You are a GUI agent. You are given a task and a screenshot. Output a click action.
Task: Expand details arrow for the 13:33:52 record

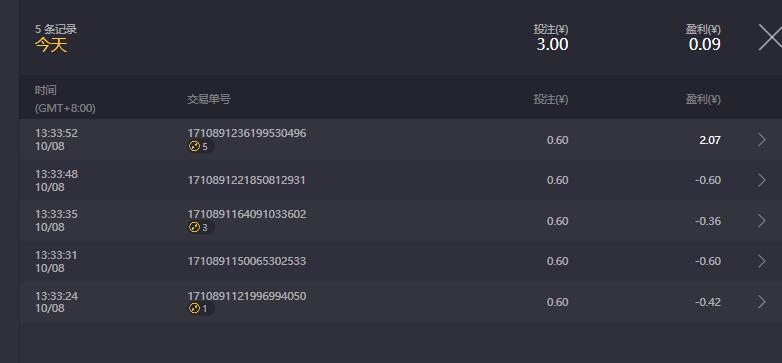762,140
